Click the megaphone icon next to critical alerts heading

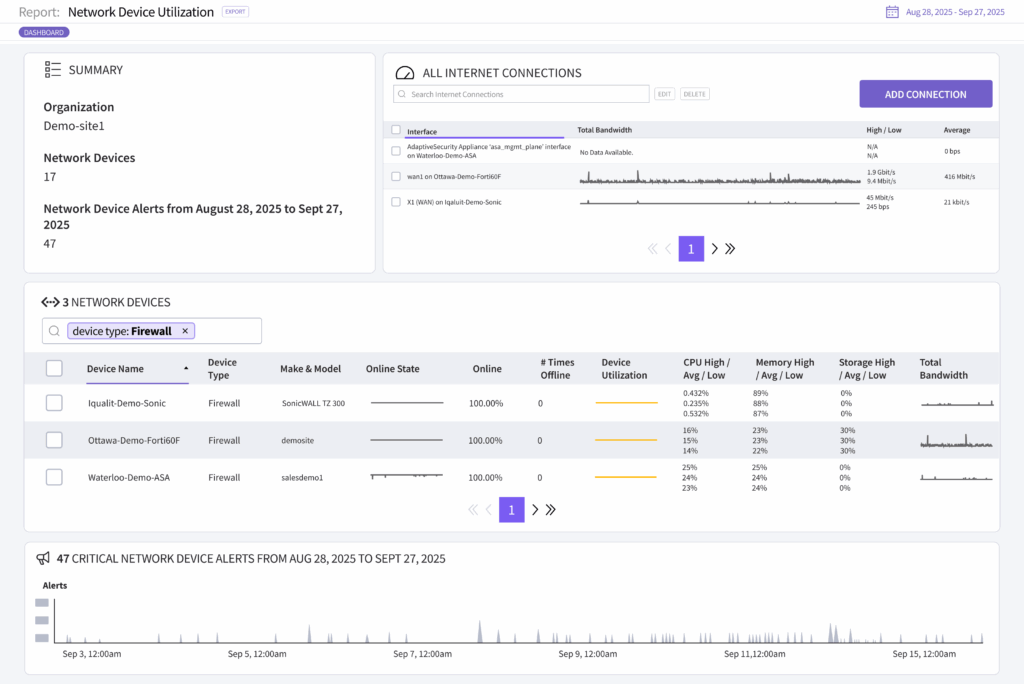(x=45, y=558)
